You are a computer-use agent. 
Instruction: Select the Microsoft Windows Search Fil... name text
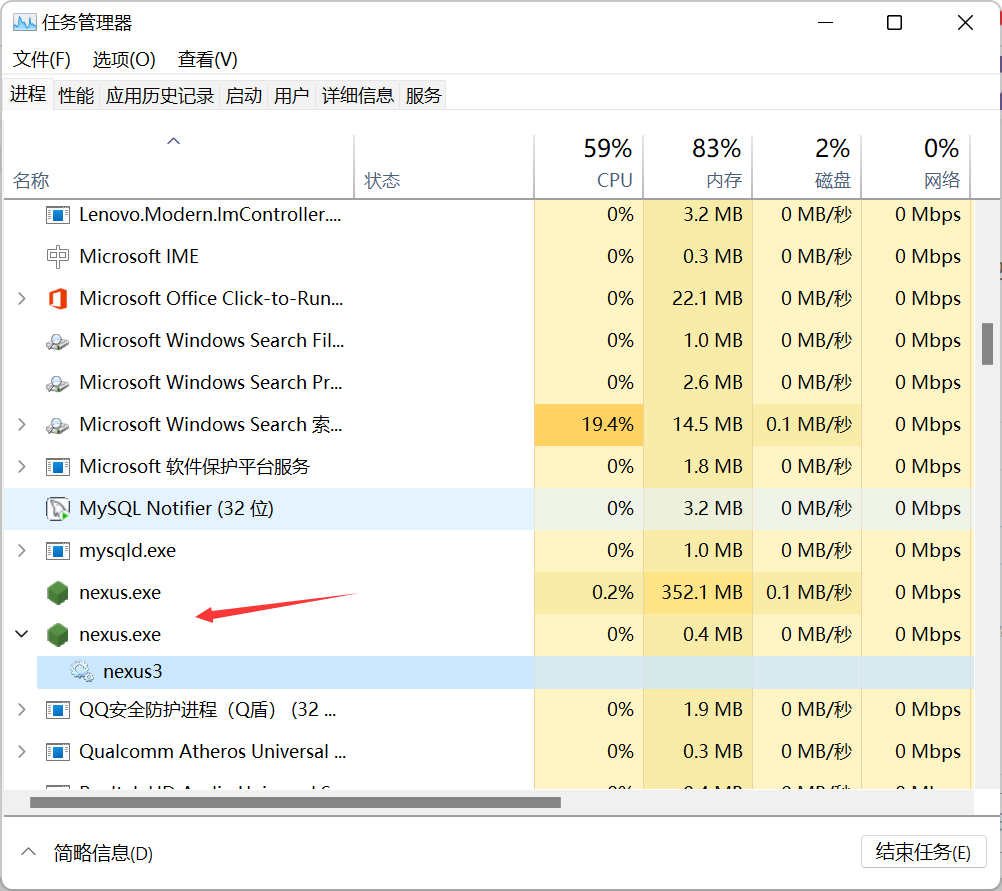tap(212, 341)
